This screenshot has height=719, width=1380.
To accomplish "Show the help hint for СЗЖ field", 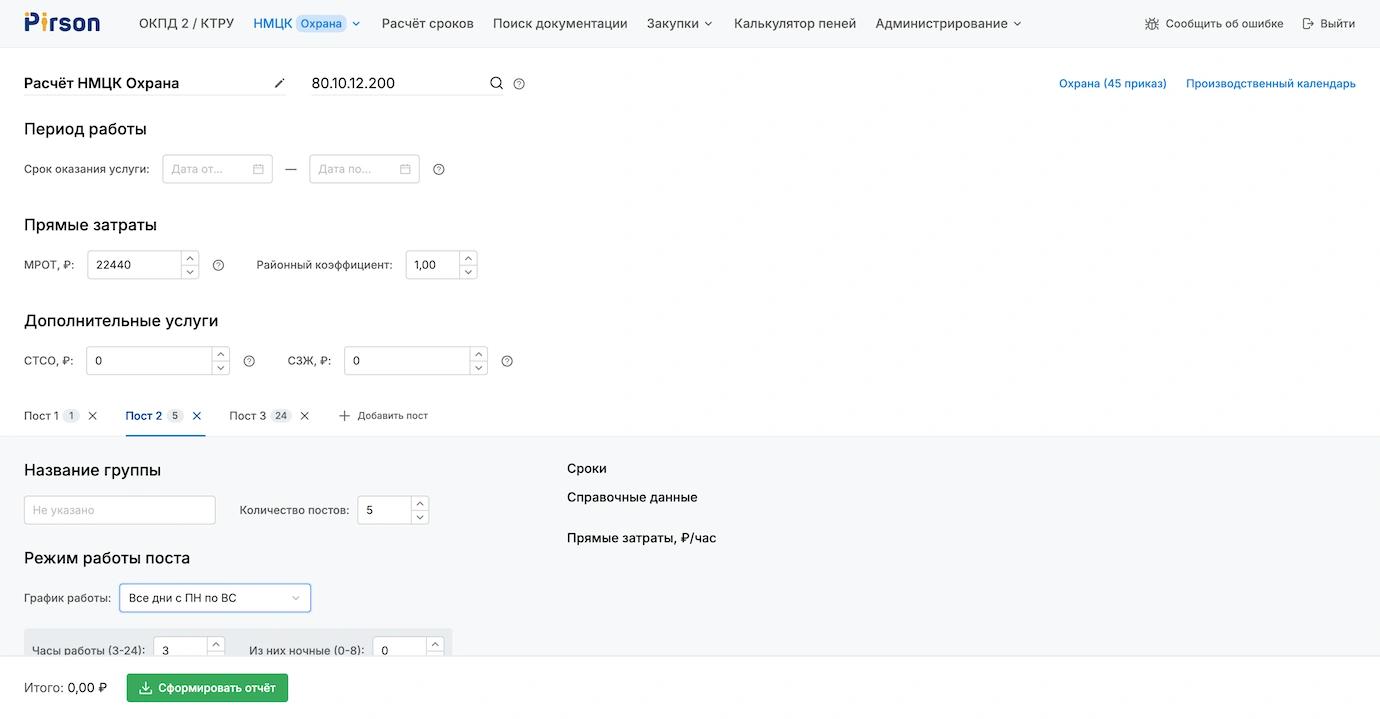I will pos(507,362).
